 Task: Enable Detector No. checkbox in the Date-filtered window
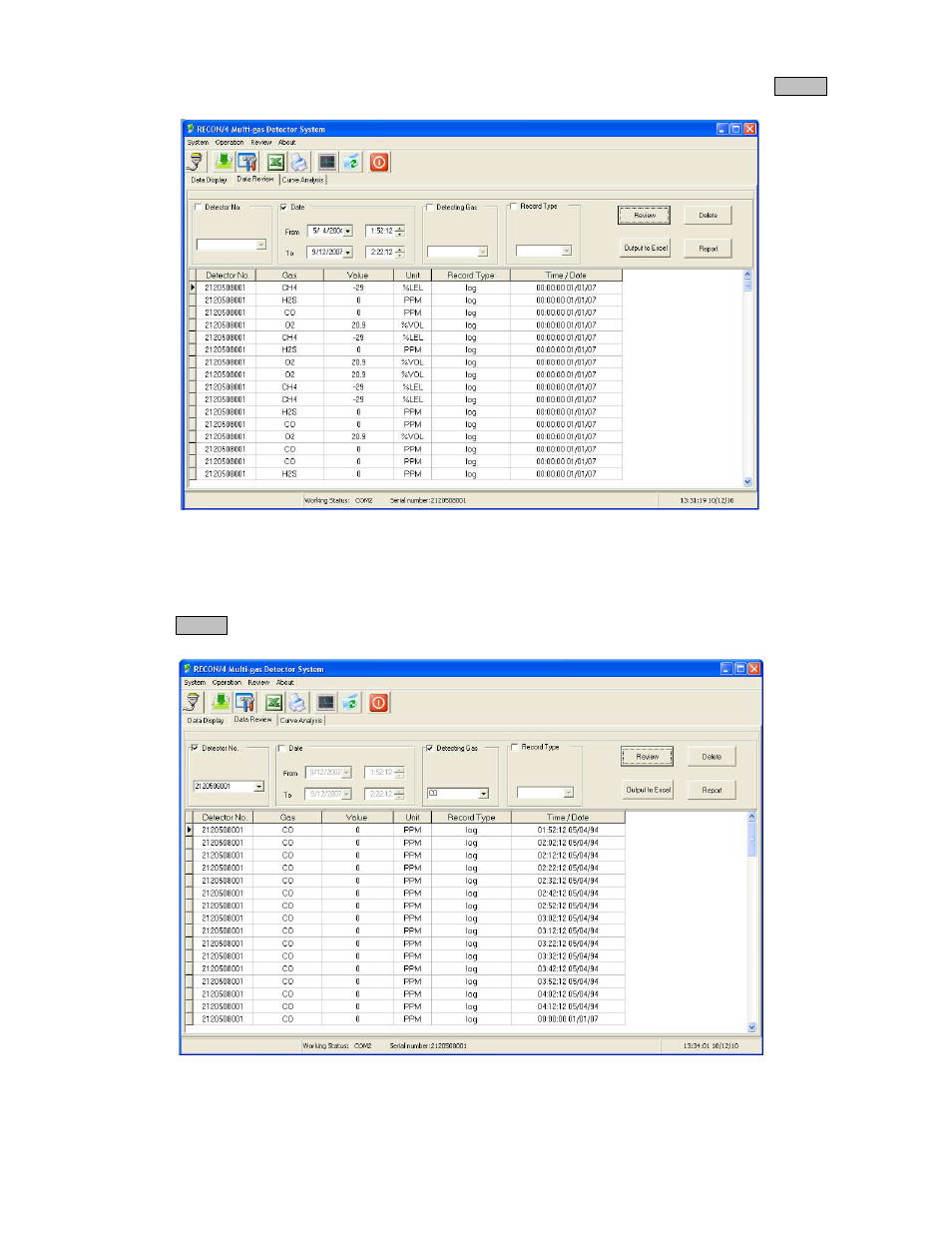pyautogui.click(x=199, y=208)
